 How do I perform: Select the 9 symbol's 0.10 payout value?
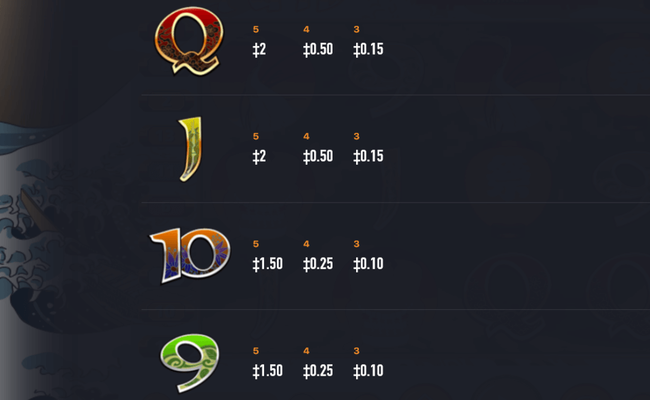pyautogui.click(x=369, y=371)
